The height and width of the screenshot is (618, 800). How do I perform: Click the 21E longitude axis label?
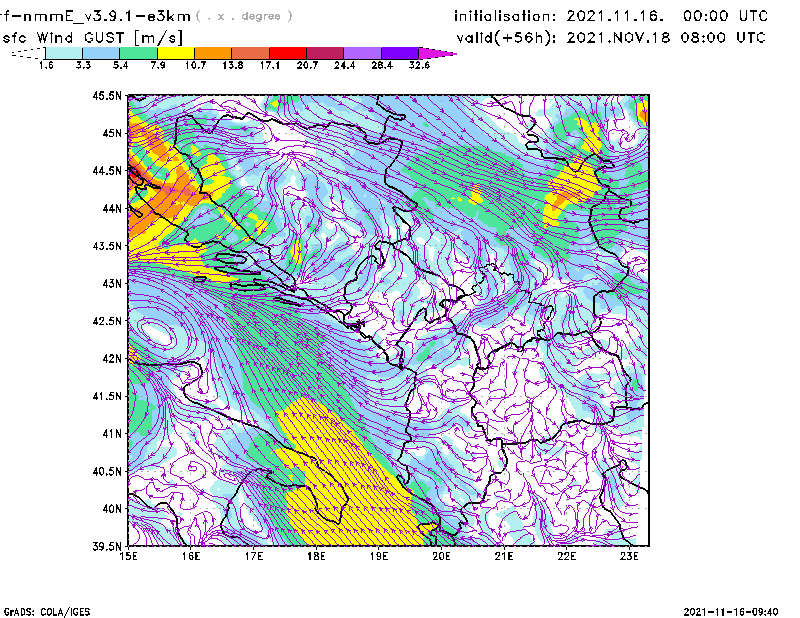504,556
